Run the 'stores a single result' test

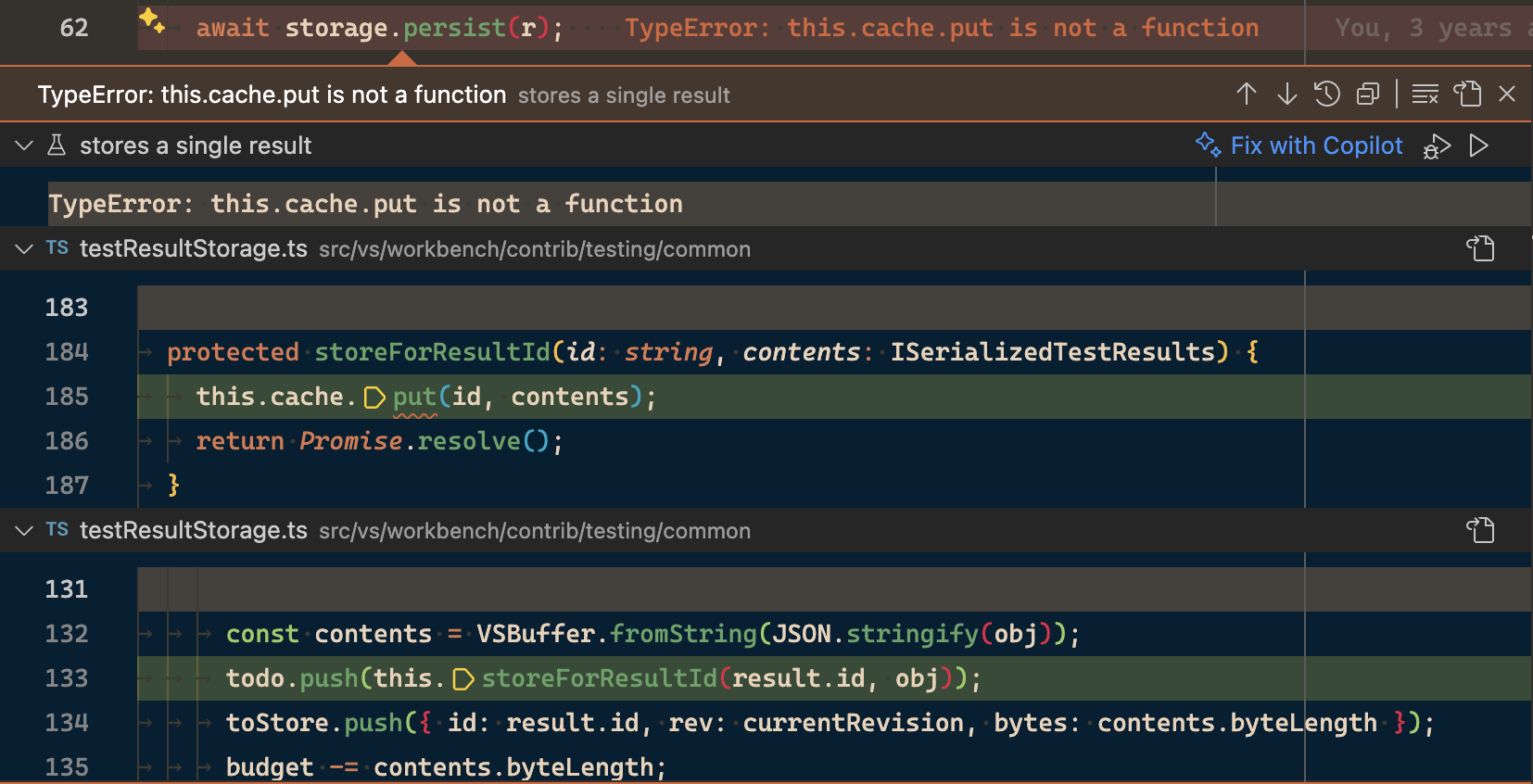[x=1479, y=145]
